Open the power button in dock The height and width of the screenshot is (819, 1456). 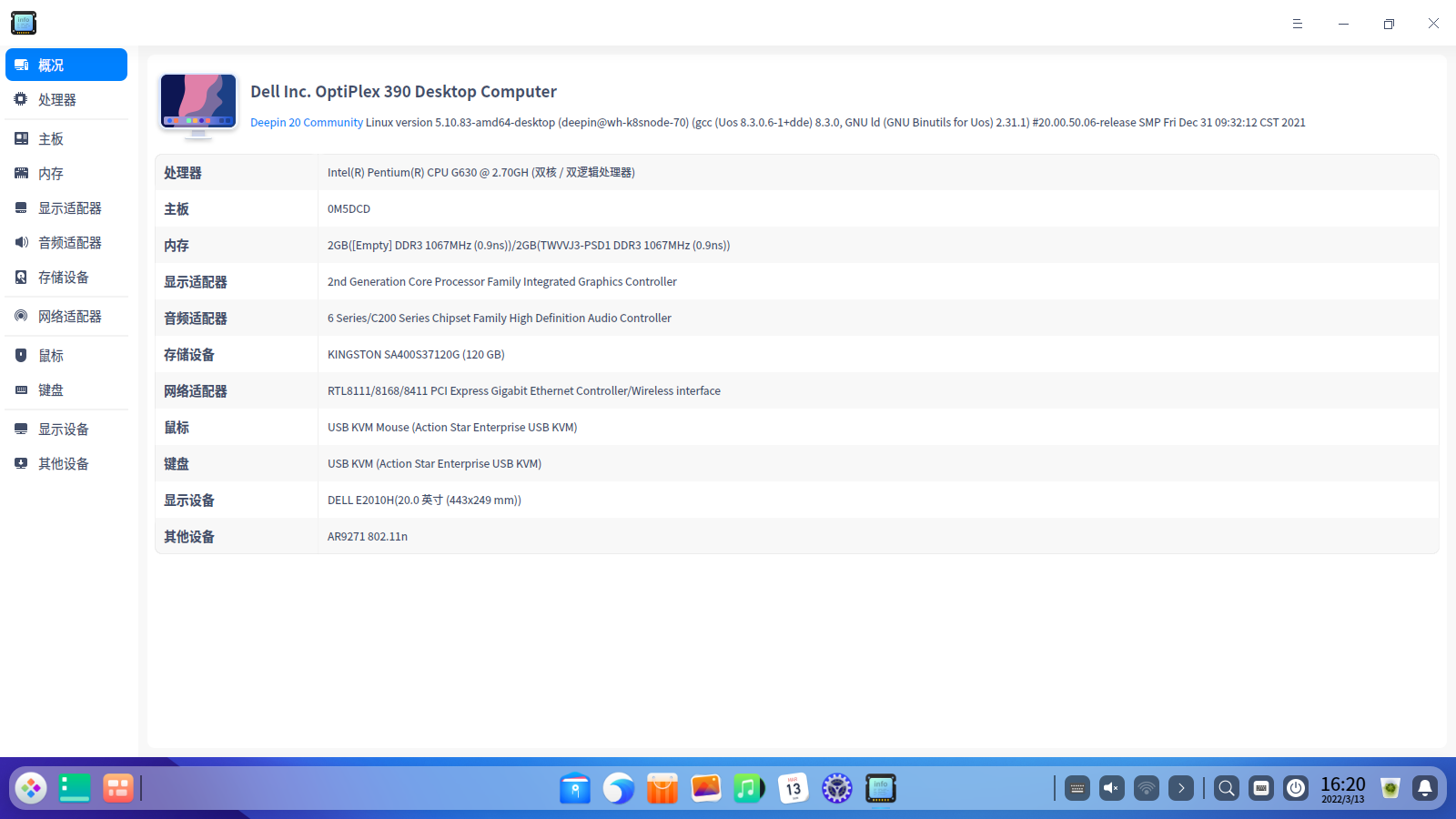click(x=1296, y=788)
